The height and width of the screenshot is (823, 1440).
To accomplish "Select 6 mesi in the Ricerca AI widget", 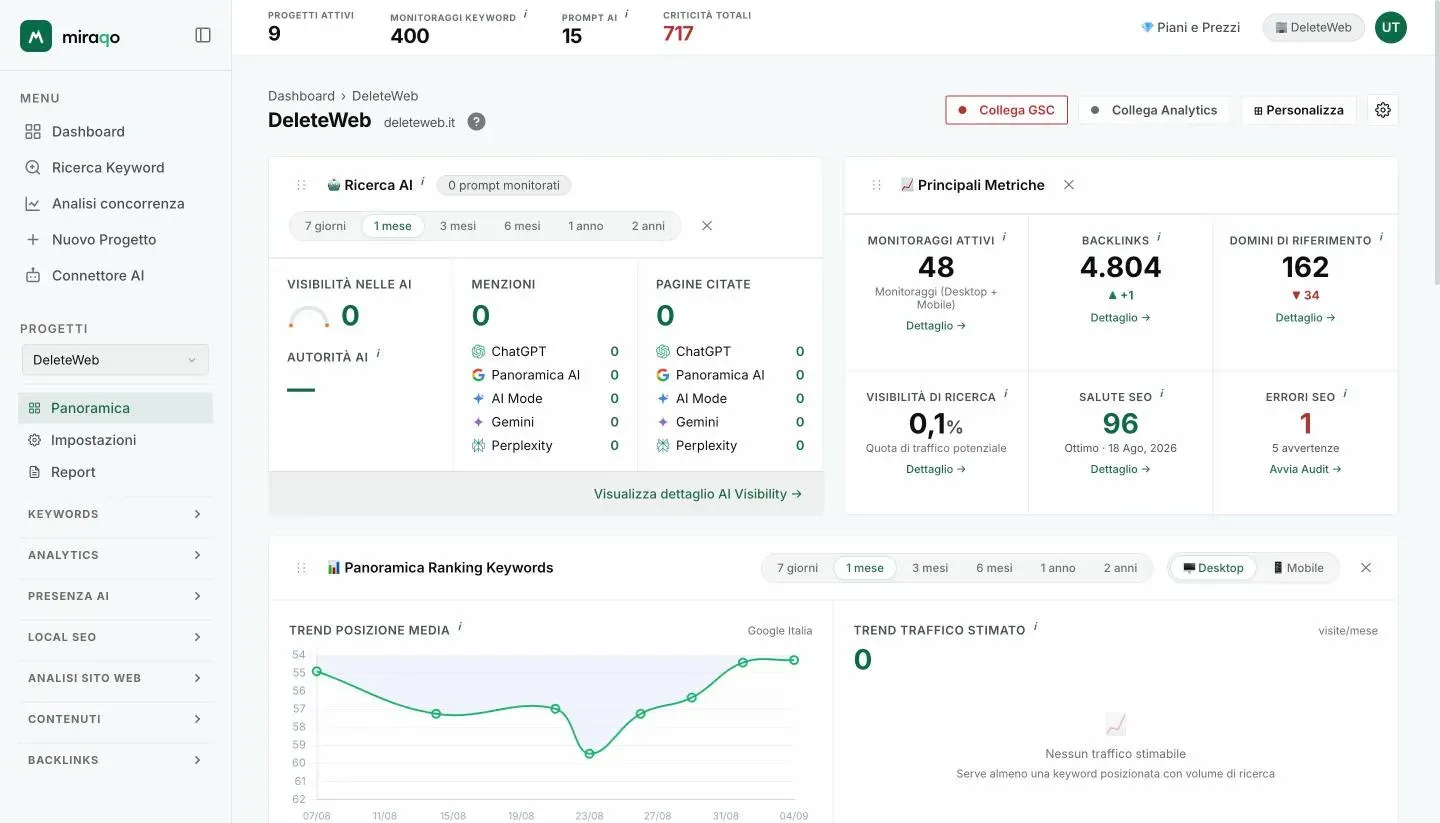I will pos(522,226).
